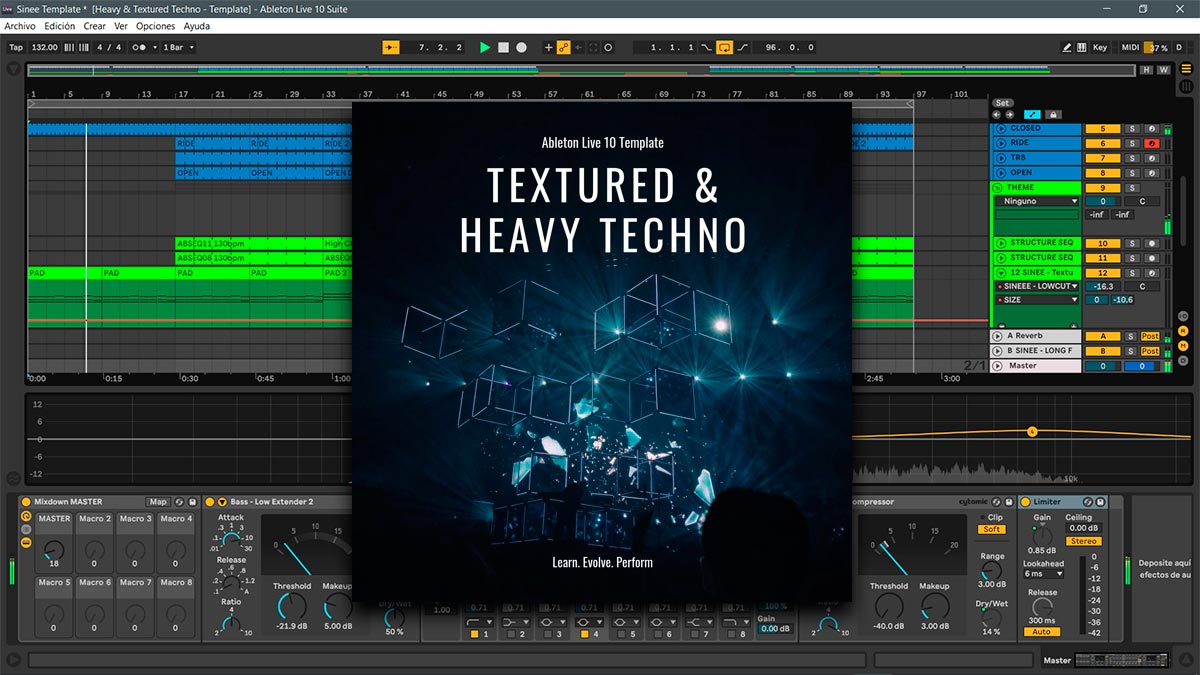Open the Crear menu
Screen dimensions: 1200x675
tap(94, 26)
